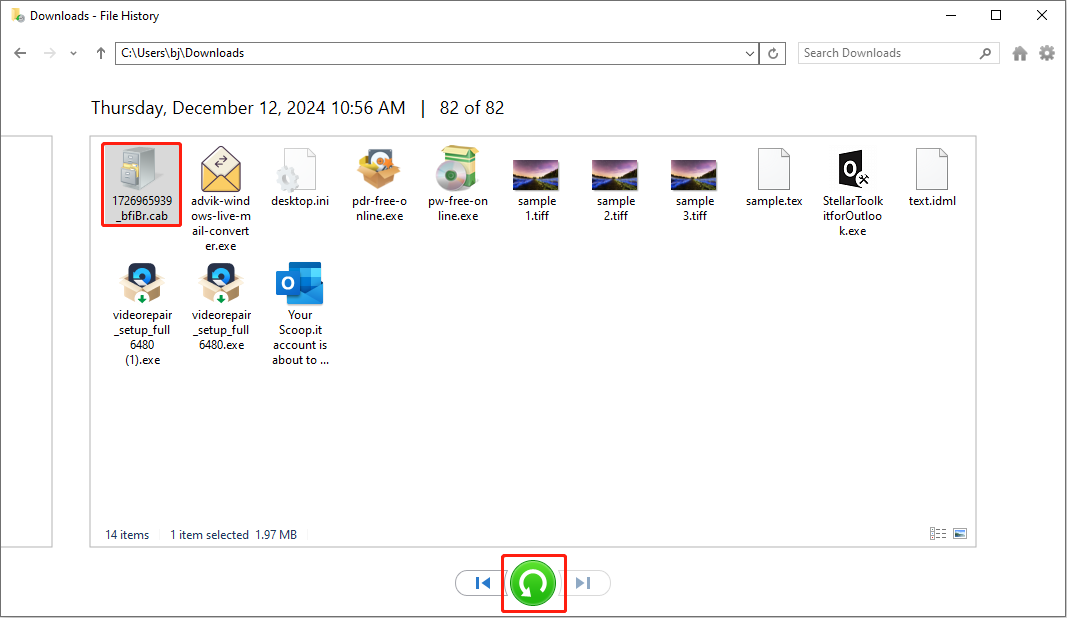
Task: Select the Your Scoop.it account email file
Action: (x=300, y=314)
